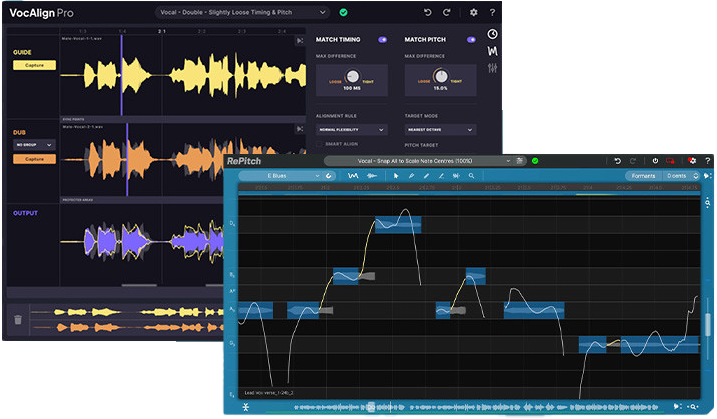The image size is (717, 419).
Task: Click Guide waveform zoom-to-fit icon
Action: pos(300,41)
